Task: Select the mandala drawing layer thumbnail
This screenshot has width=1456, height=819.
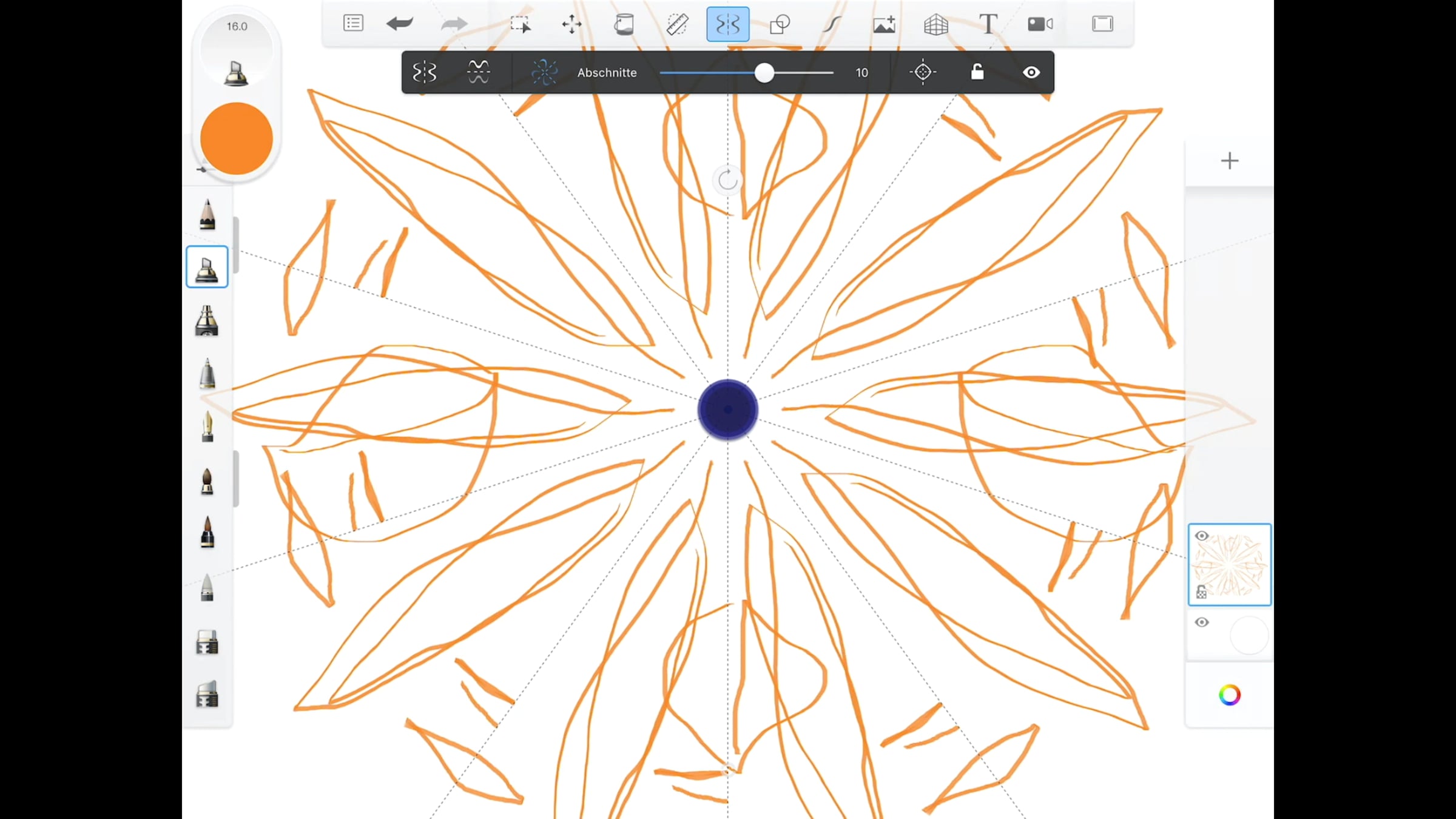Action: (x=1230, y=565)
